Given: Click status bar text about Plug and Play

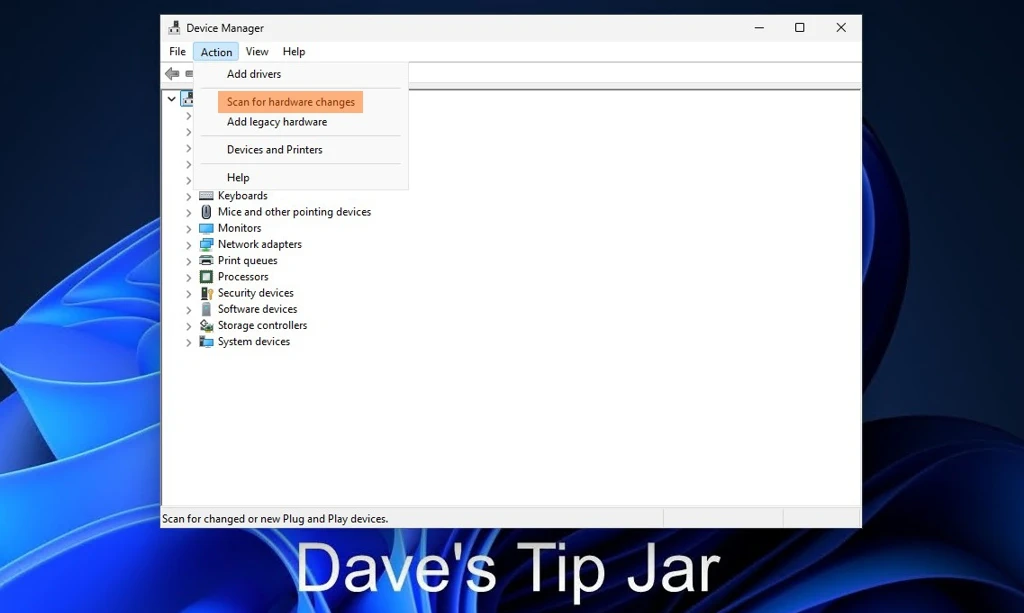Looking at the screenshot, I should (x=275, y=519).
